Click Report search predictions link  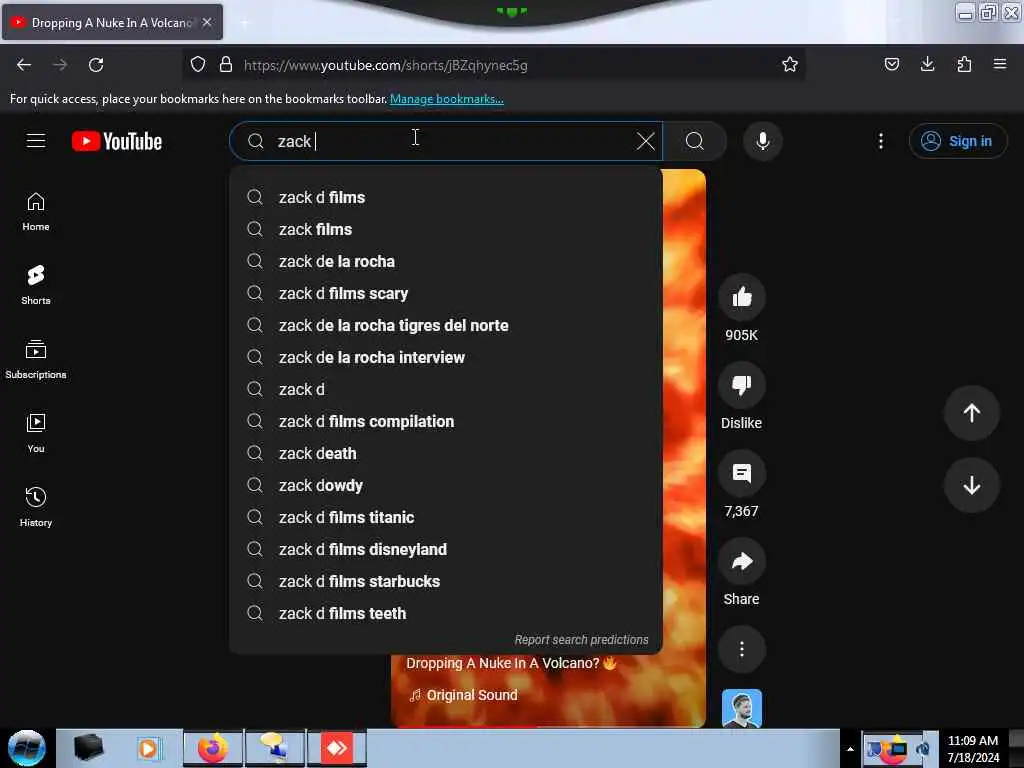click(x=581, y=640)
